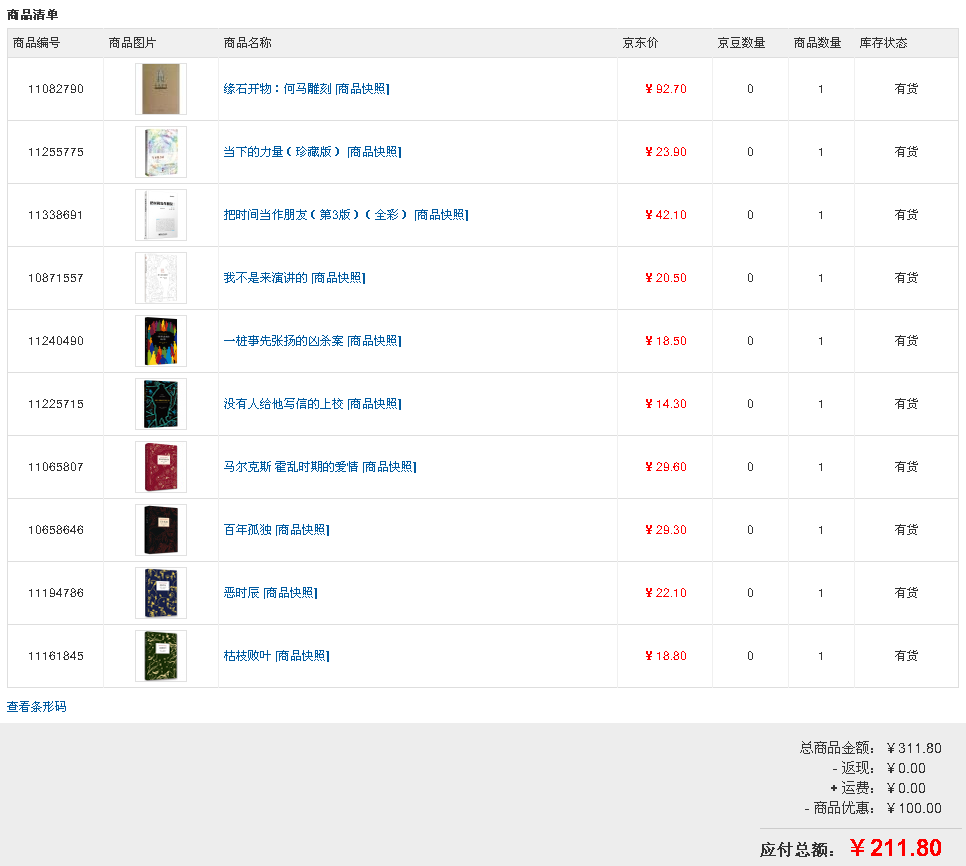Click the price ¥23.90
Viewport: 966px width, 866px height.
[665, 152]
